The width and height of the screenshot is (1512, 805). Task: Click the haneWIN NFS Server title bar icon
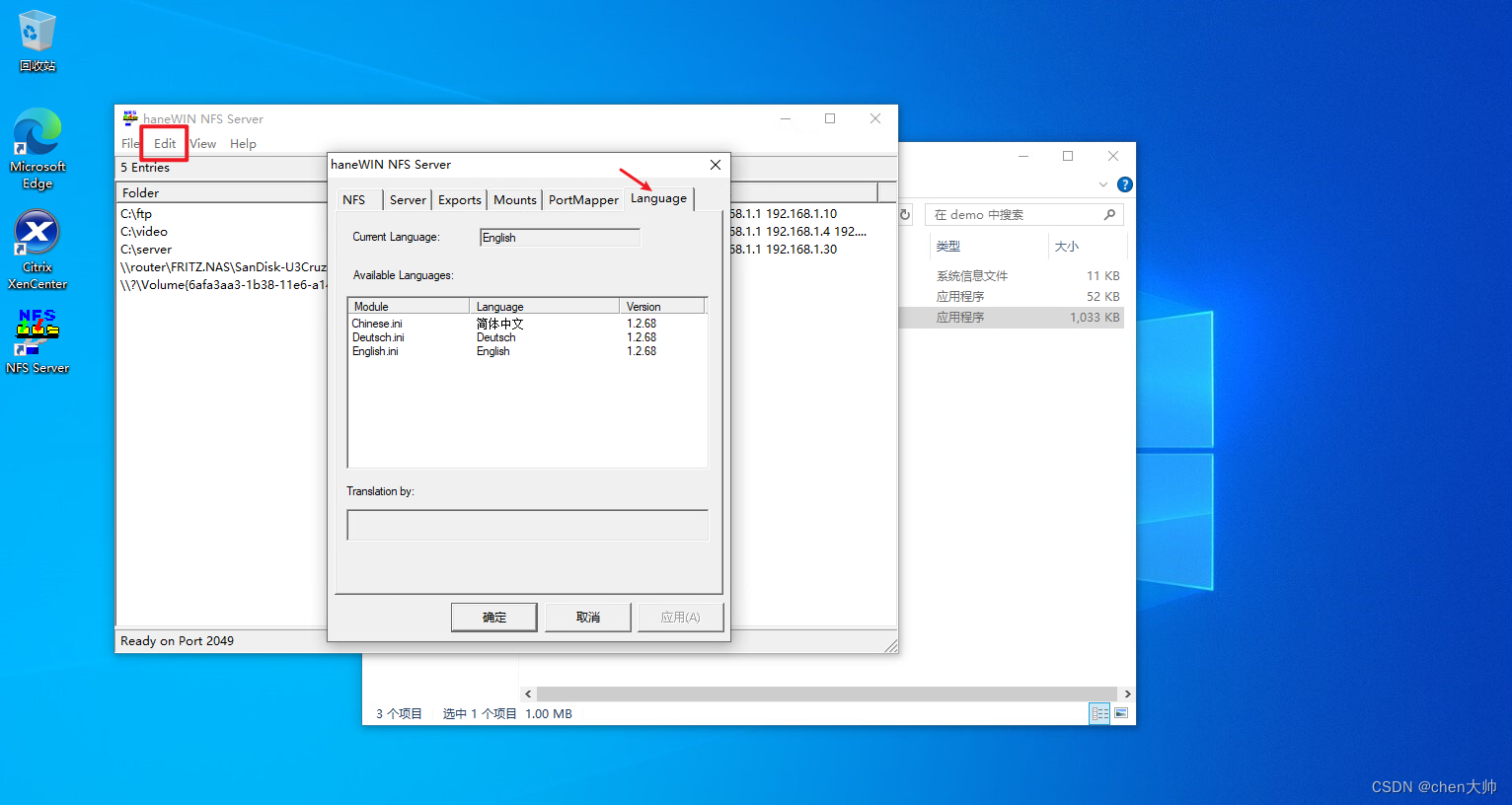pos(130,118)
